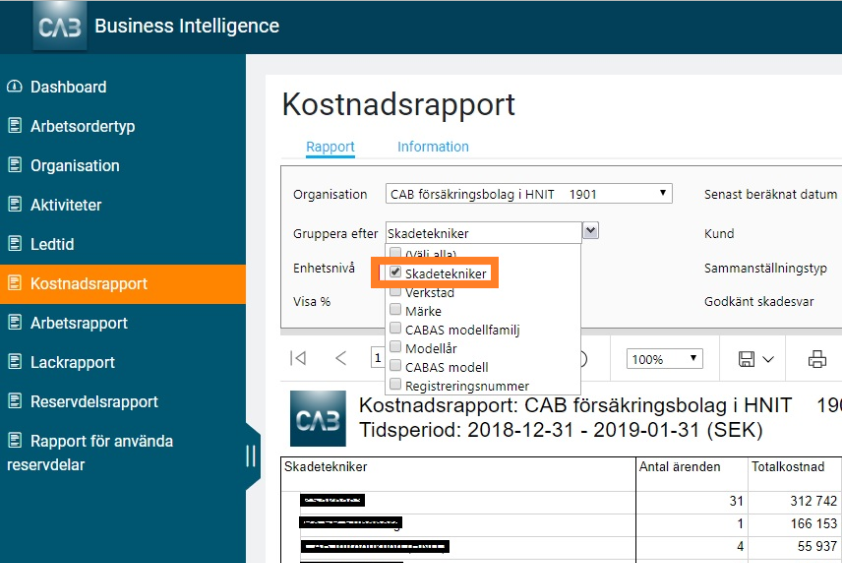Click the Gruppera efter text field
Viewport: 842px width, 563px height.
click(483, 233)
